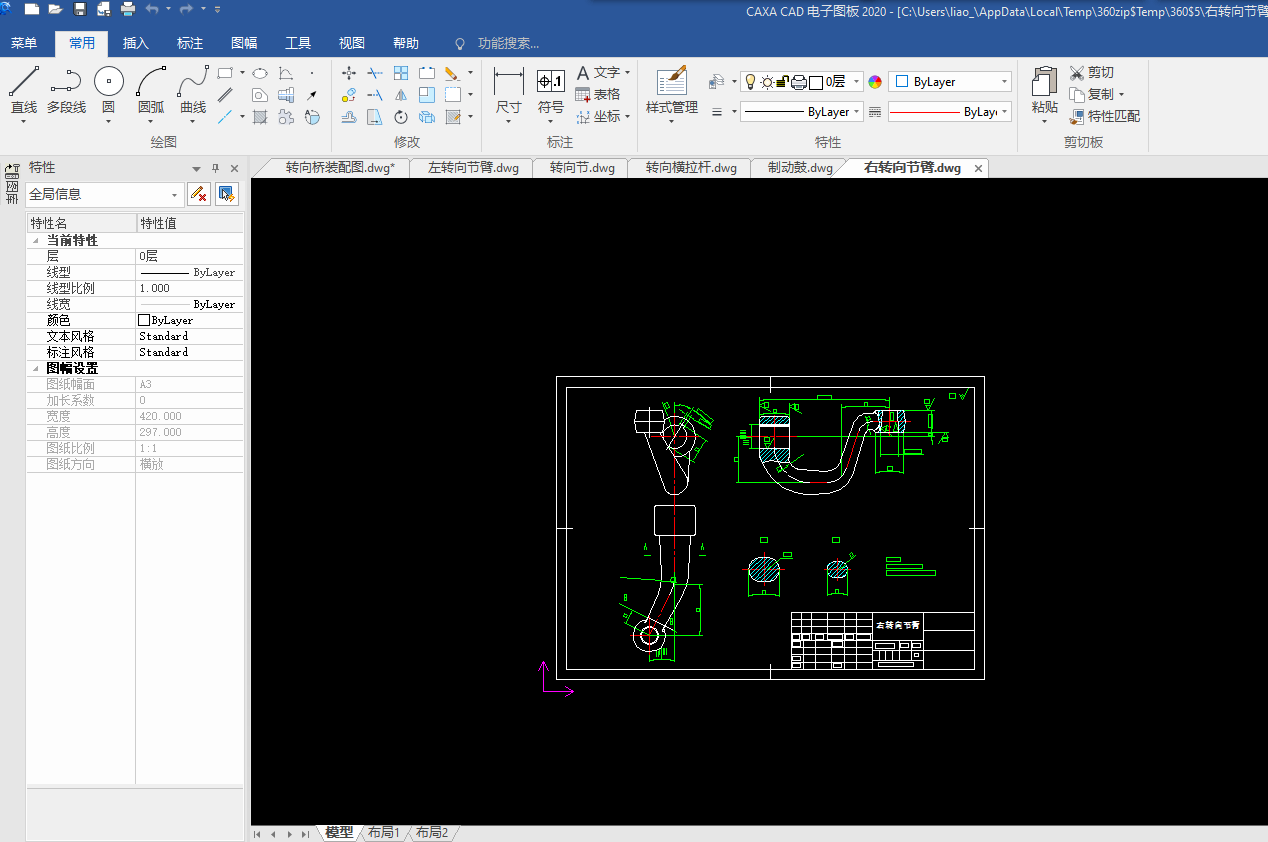Switch to 转向桥装配图.dwg document tab
The height and width of the screenshot is (842, 1268).
(x=340, y=168)
